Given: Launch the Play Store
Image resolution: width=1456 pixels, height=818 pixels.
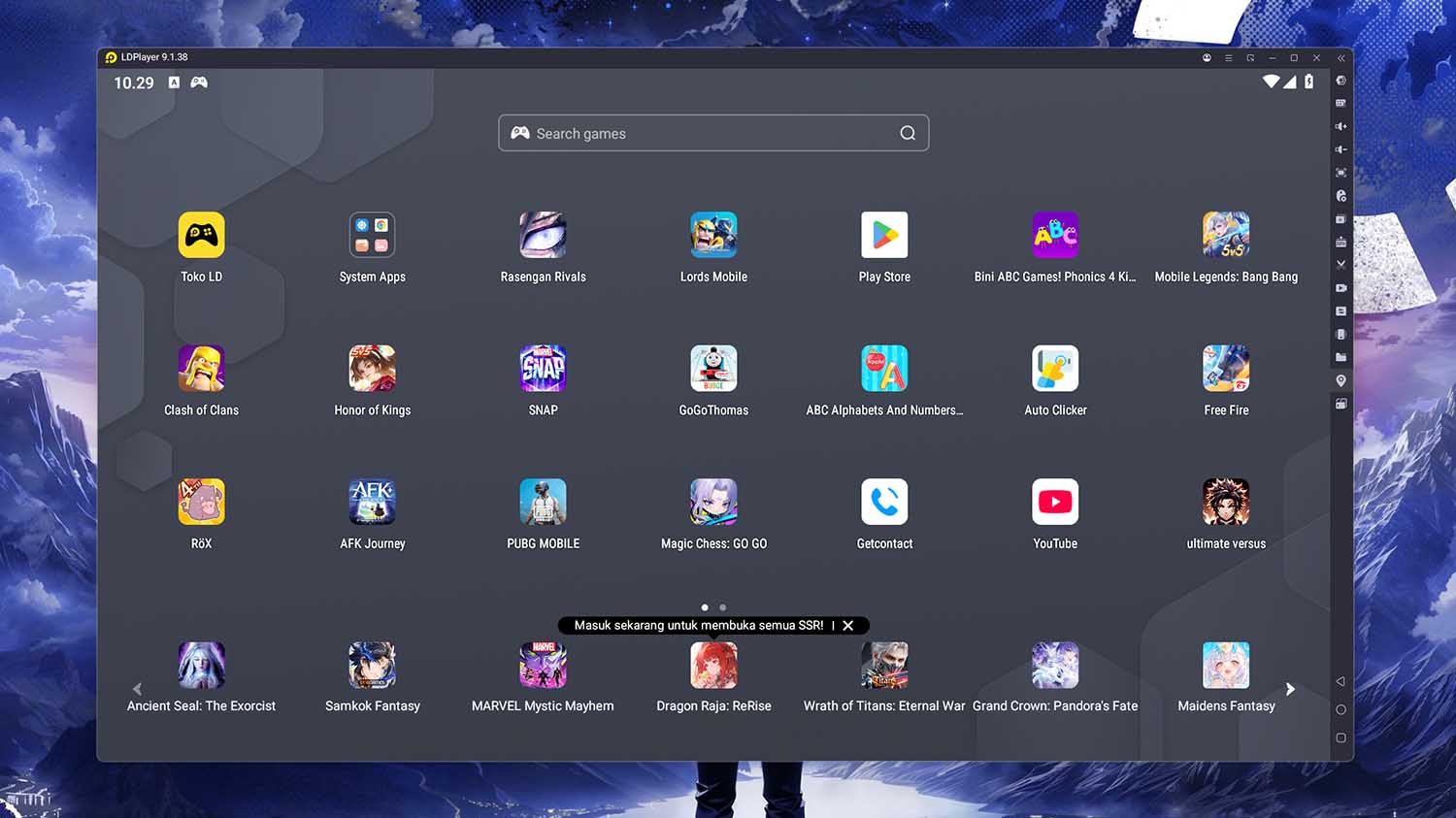Looking at the screenshot, I should pyautogui.click(x=884, y=235).
